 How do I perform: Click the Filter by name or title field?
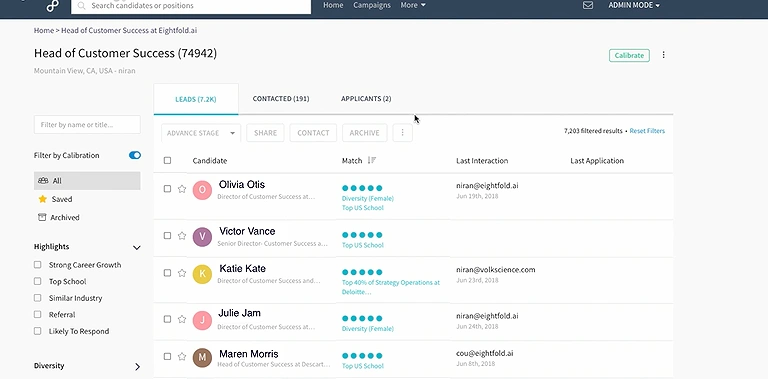[x=87, y=125]
